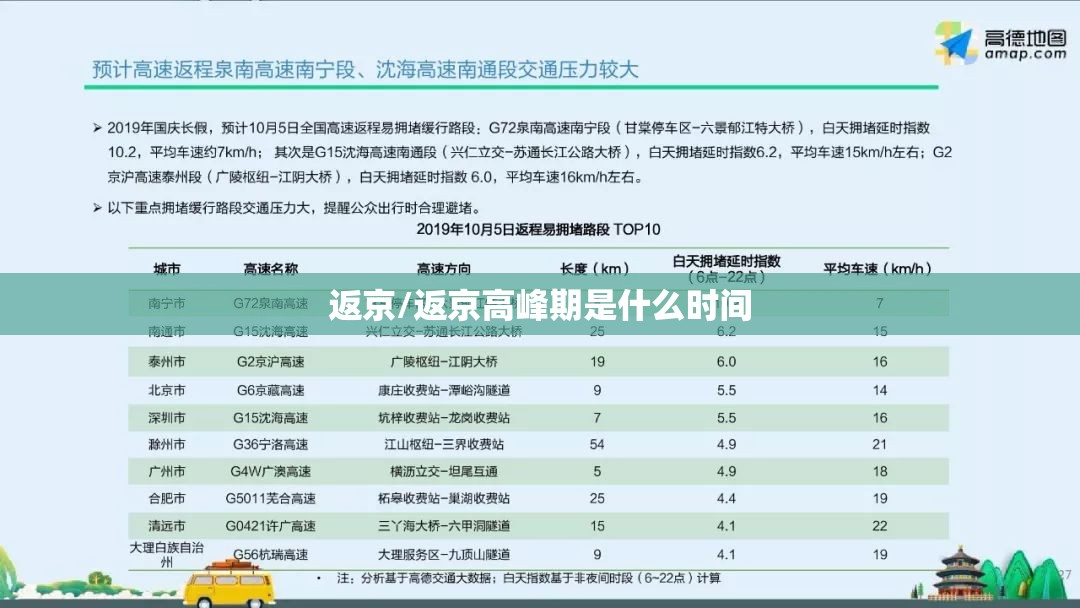This screenshot has height=608, width=1080.
Task: Select the 三丫海大桥-六甲洞隧道 cell
Action: (x=444, y=526)
